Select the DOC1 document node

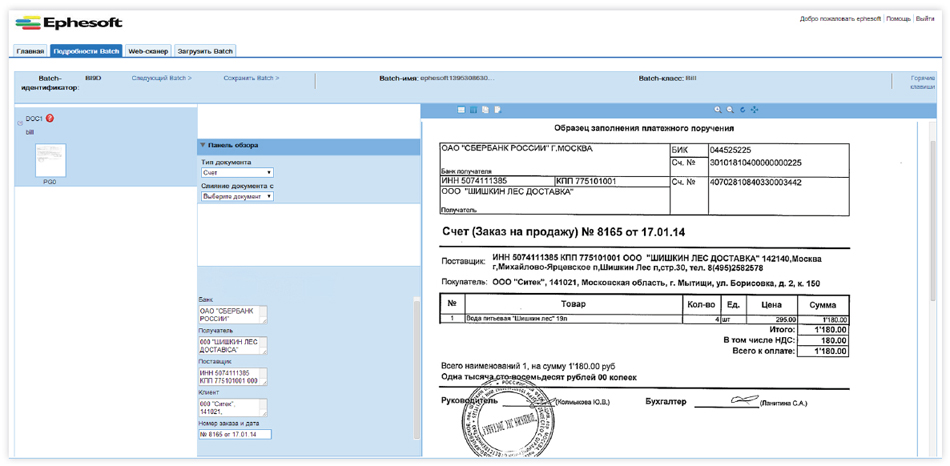34,119
